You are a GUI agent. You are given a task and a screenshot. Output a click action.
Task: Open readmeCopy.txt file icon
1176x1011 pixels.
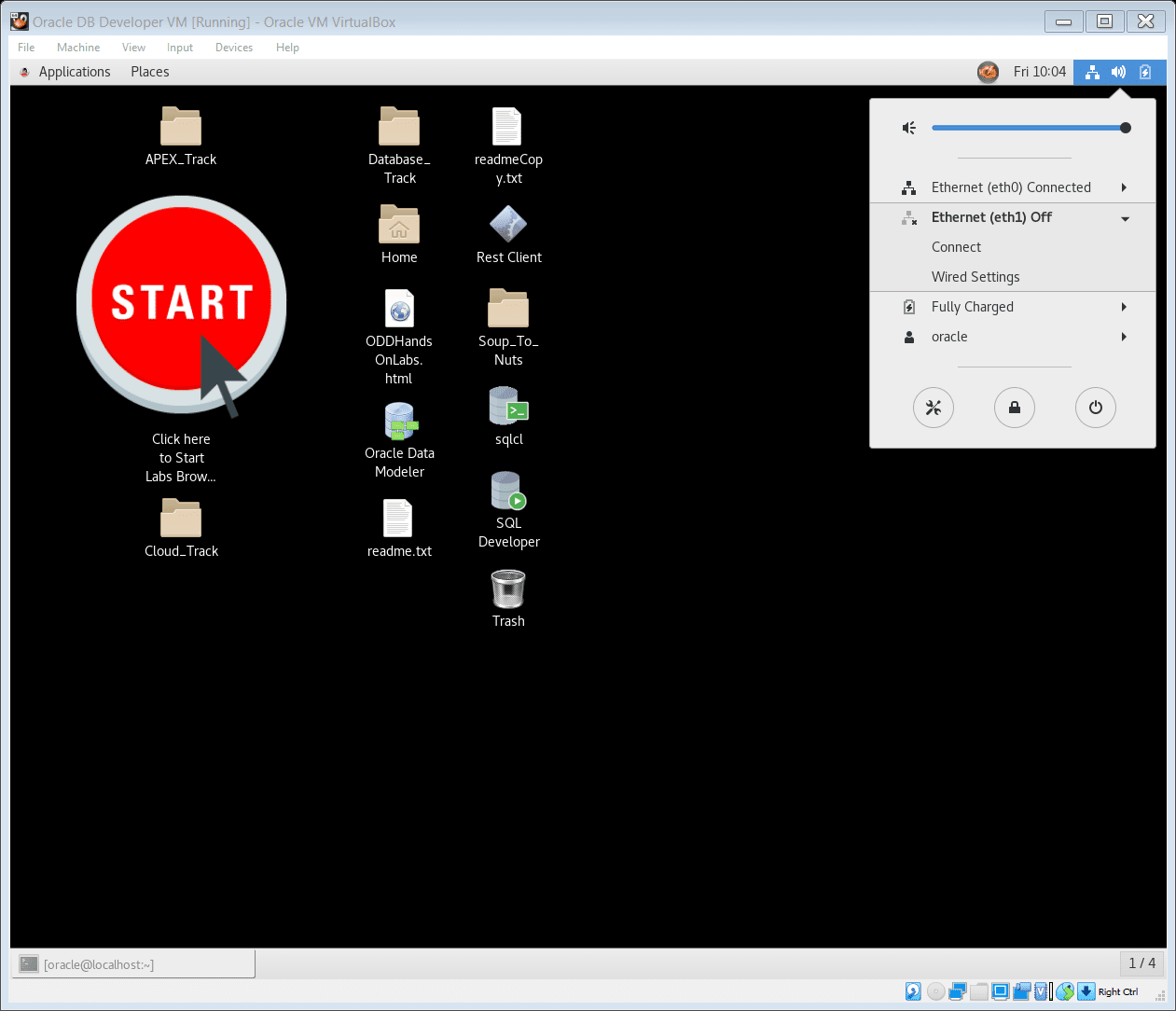507,126
